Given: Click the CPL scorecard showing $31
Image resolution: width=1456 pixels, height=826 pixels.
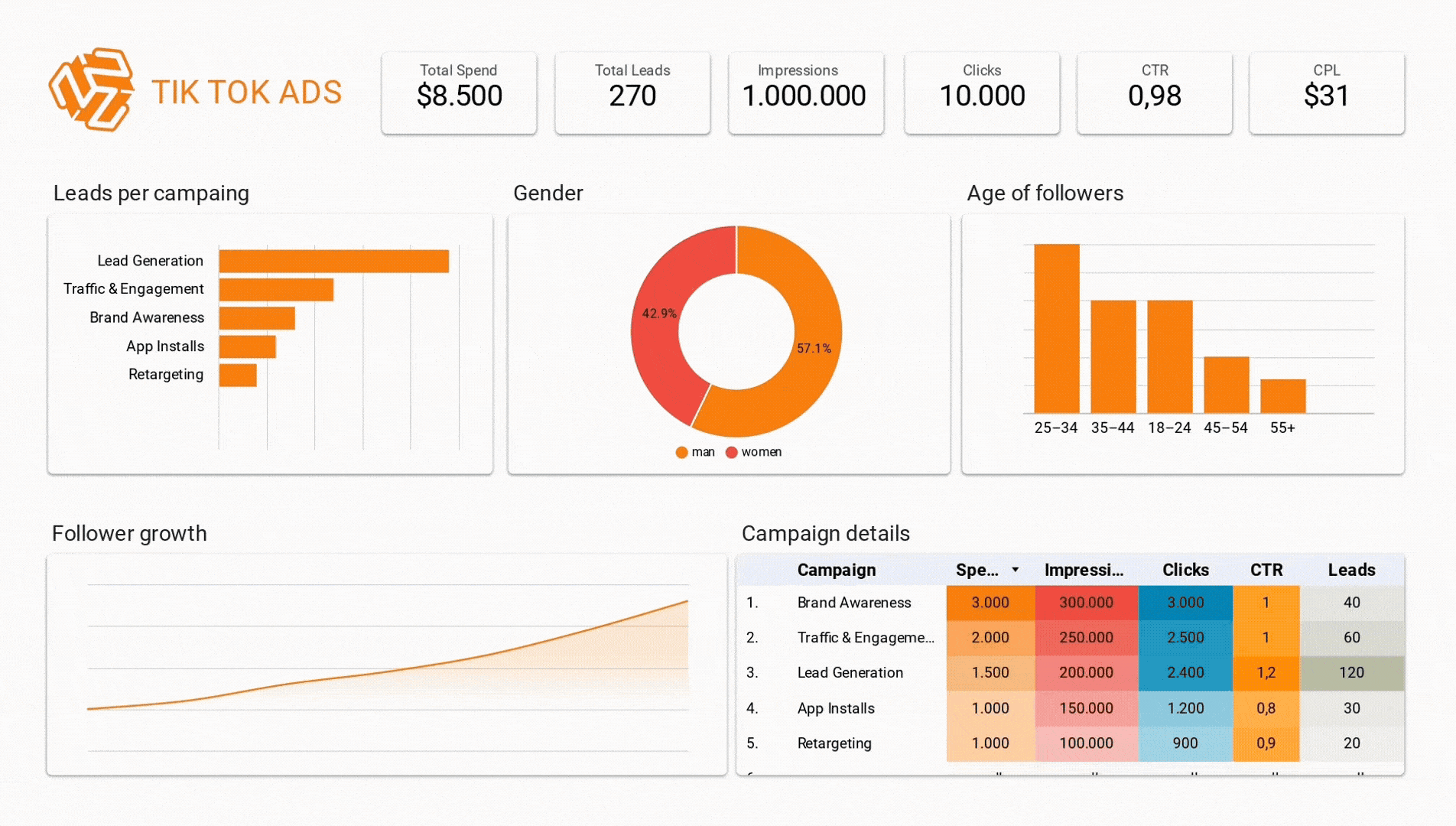Looking at the screenshot, I should (1326, 93).
